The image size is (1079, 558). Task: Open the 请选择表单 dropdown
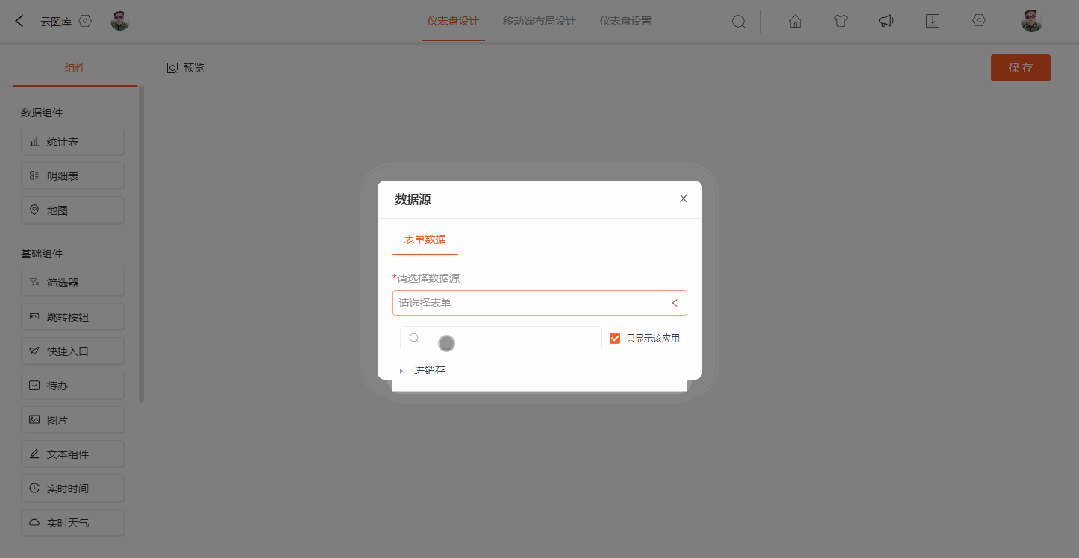(540, 303)
